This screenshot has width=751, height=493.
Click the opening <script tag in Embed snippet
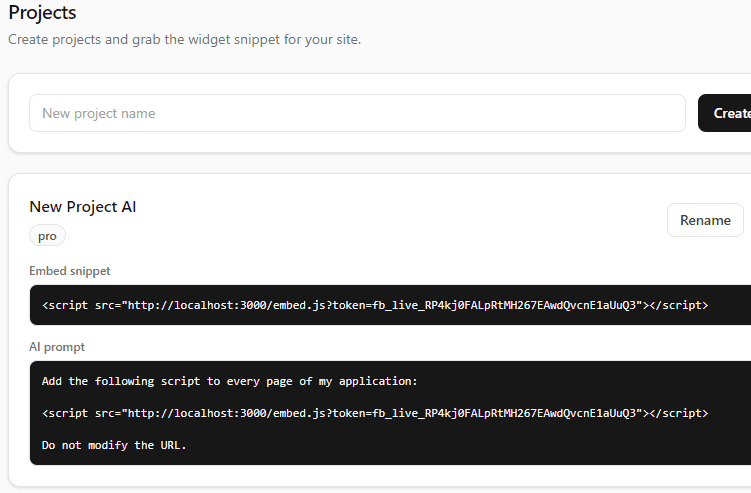point(65,305)
